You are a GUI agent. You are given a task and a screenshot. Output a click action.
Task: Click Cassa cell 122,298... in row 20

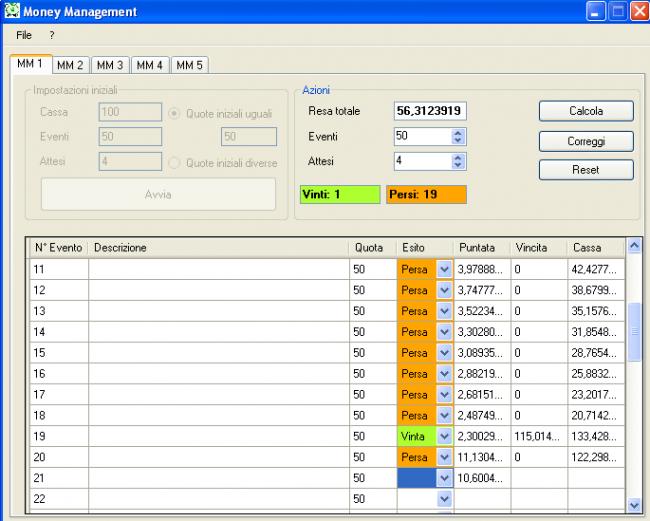596,457
